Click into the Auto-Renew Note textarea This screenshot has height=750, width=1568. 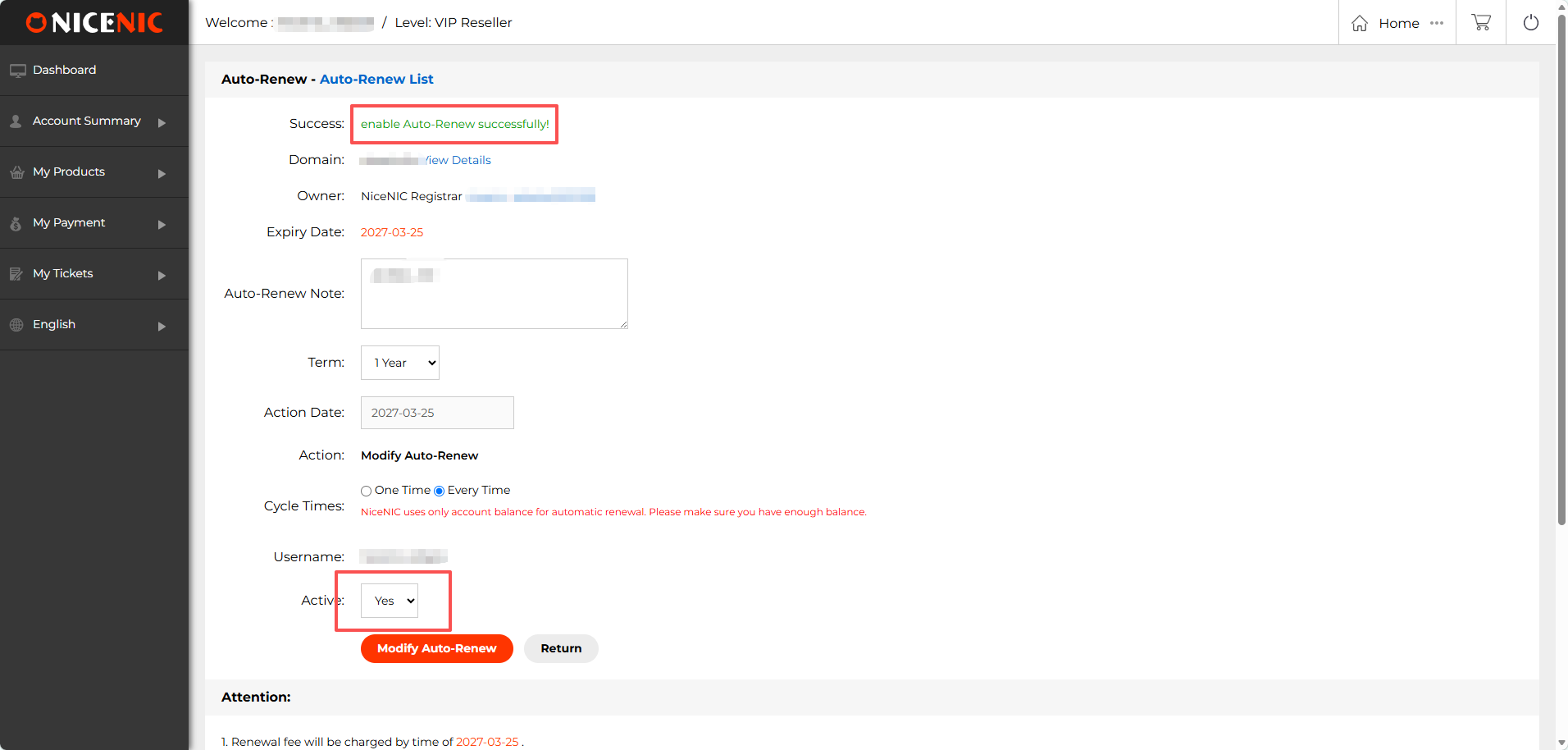click(x=495, y=294)
